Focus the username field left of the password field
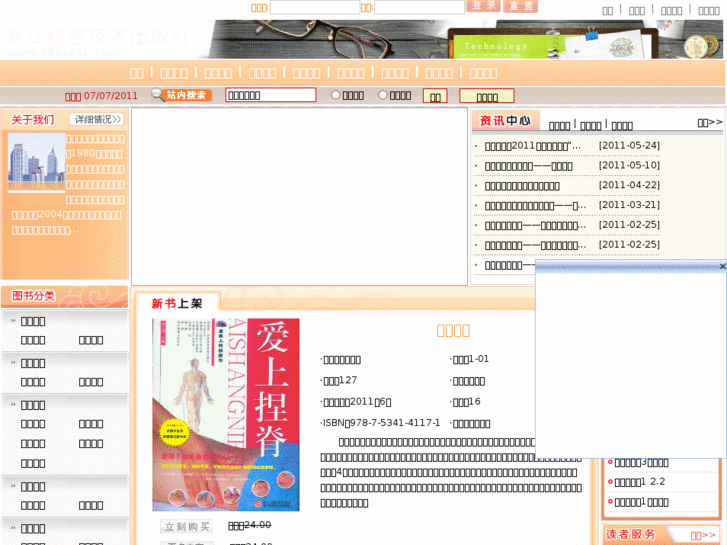 [315, 7]
